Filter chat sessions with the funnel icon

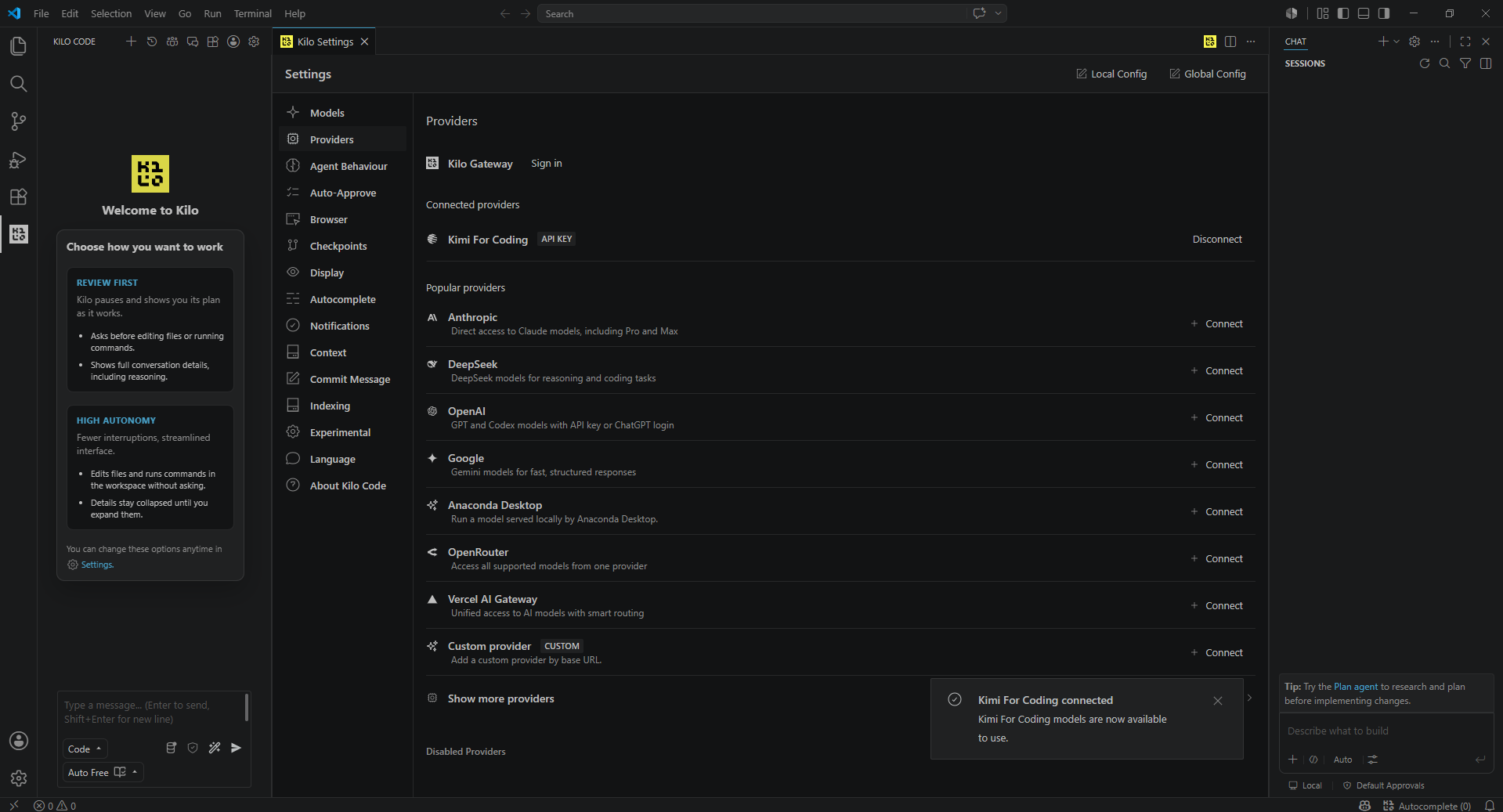click(x=1465, y=63)
